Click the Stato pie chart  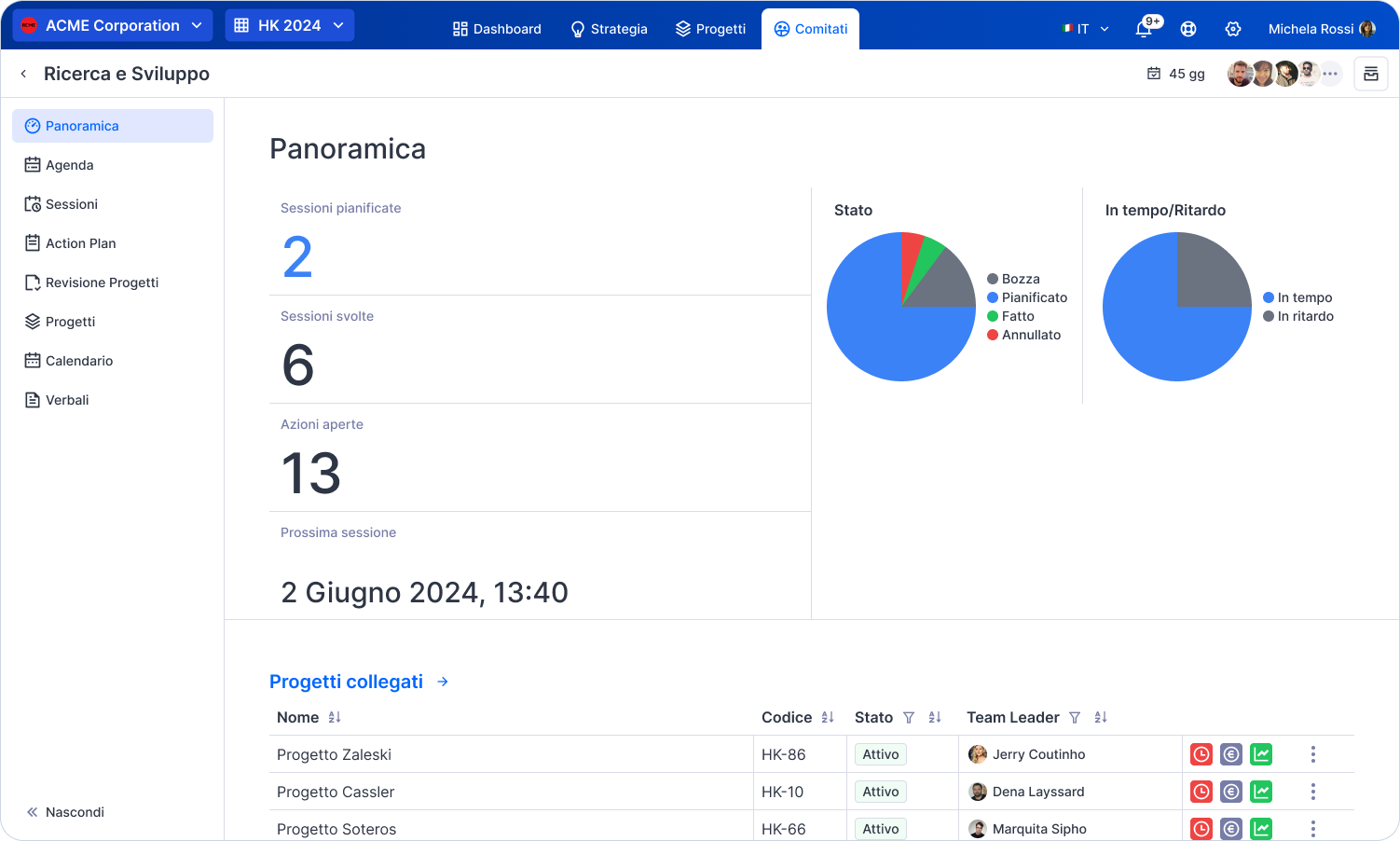click(x=901, y=307)
